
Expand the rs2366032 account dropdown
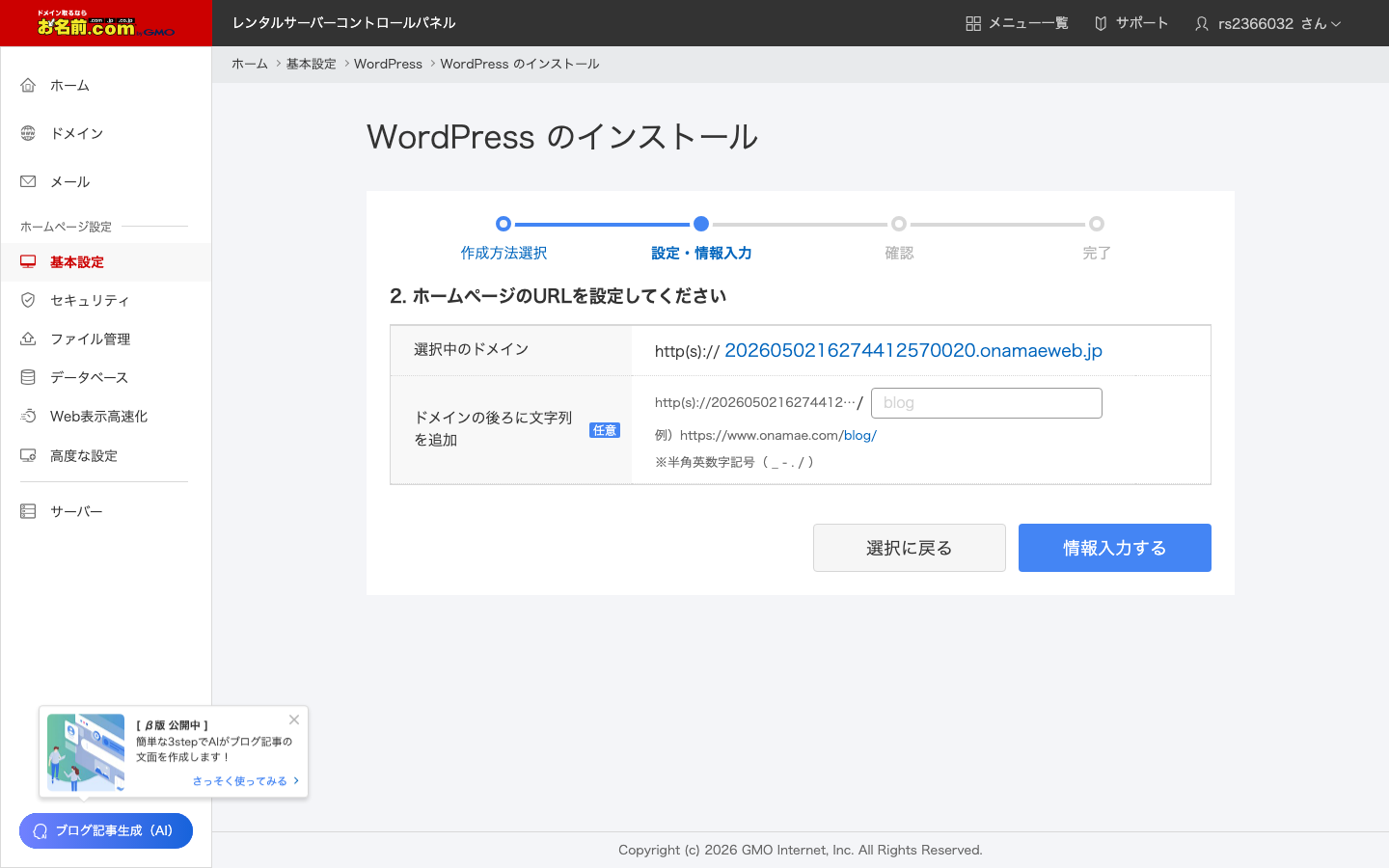[1279, 23]
